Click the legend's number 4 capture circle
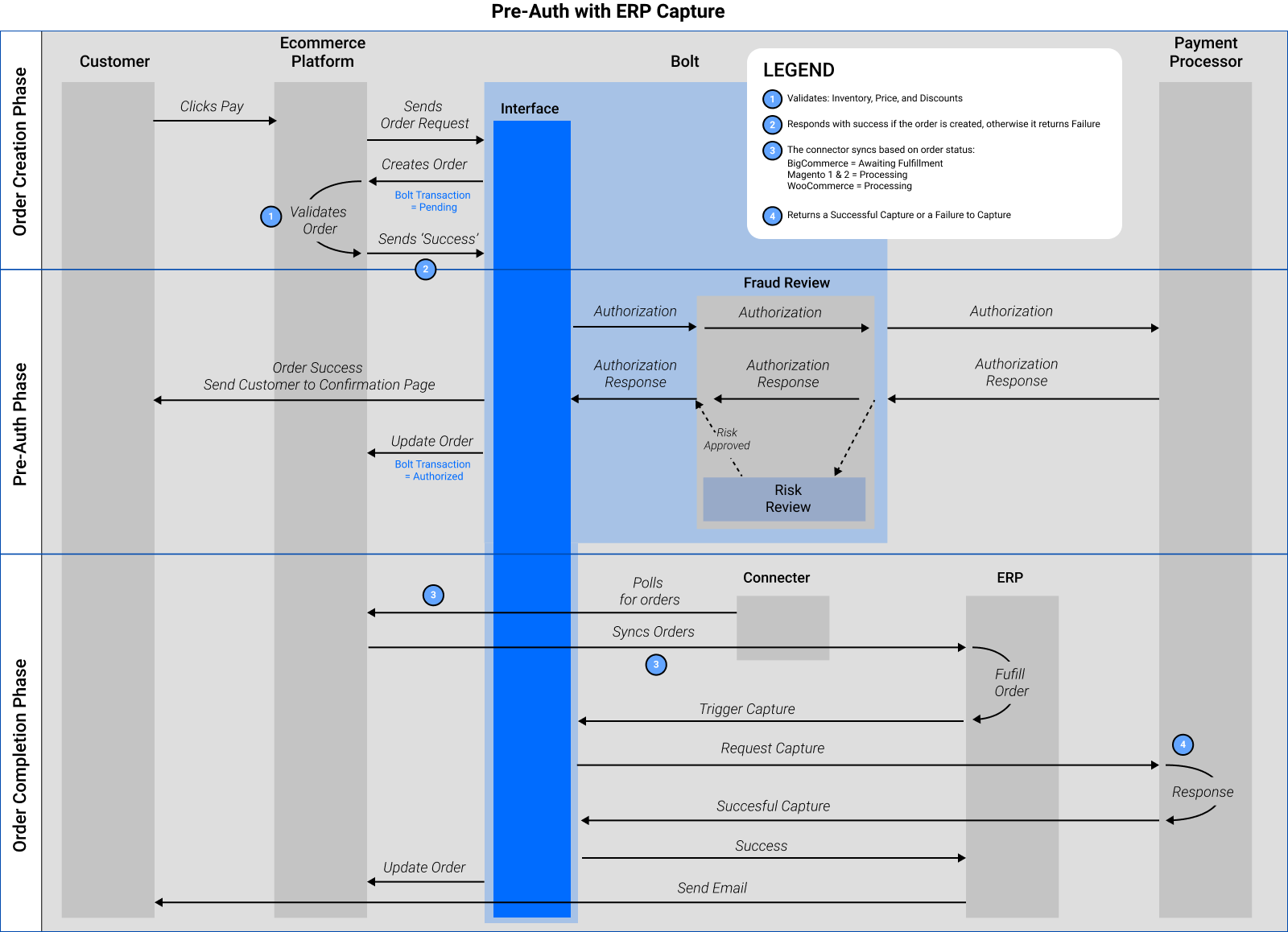 (x=772, y=216)
